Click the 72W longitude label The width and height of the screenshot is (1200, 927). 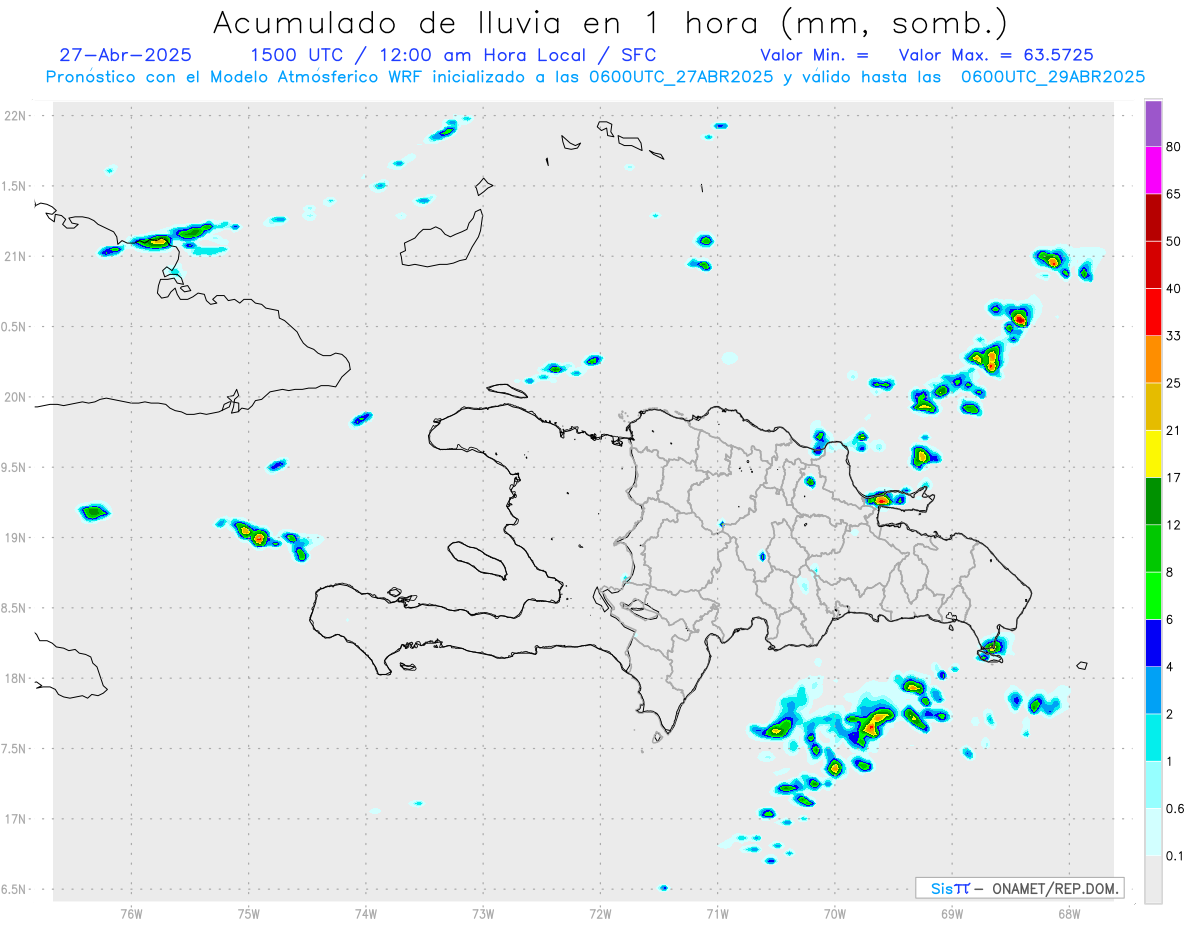[x=600, y=913]
